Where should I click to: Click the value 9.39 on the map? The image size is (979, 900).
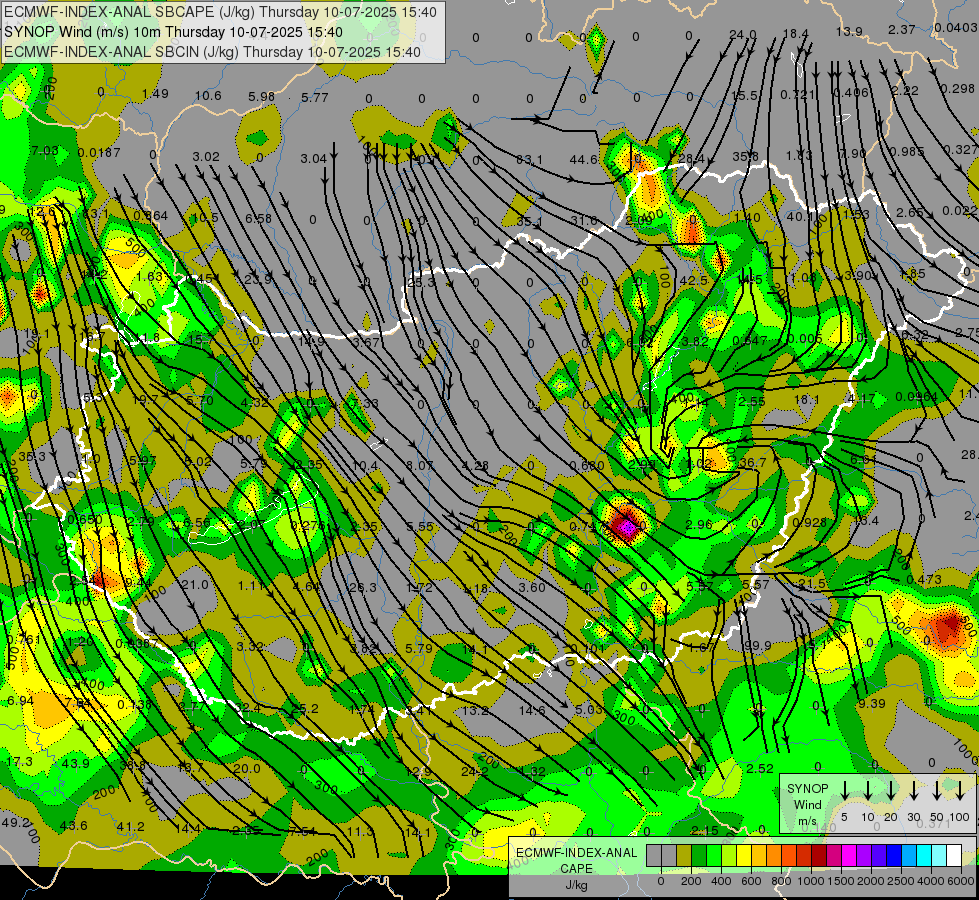point(872,704)
